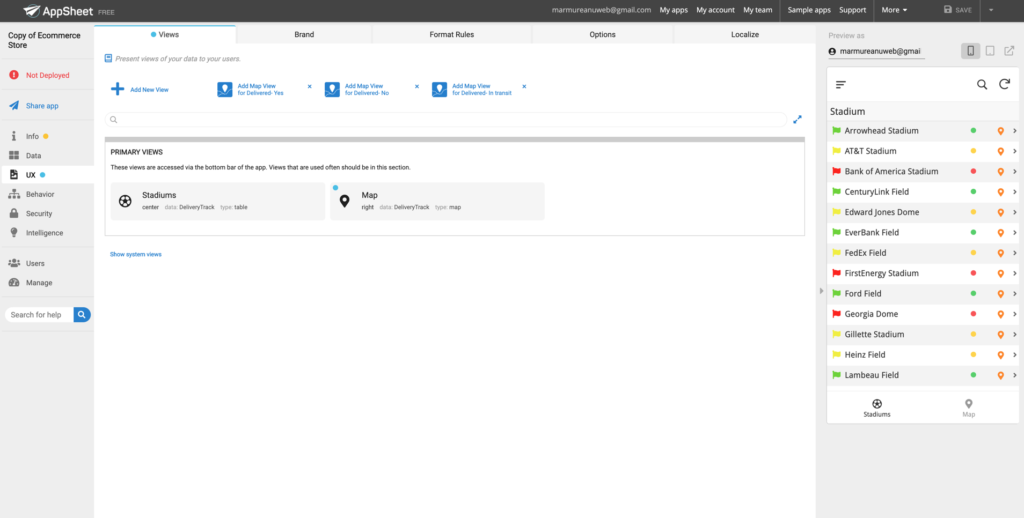The image size is (1024, 518).
Task: Select tablet preview mode icon
Action: point(990,51)
